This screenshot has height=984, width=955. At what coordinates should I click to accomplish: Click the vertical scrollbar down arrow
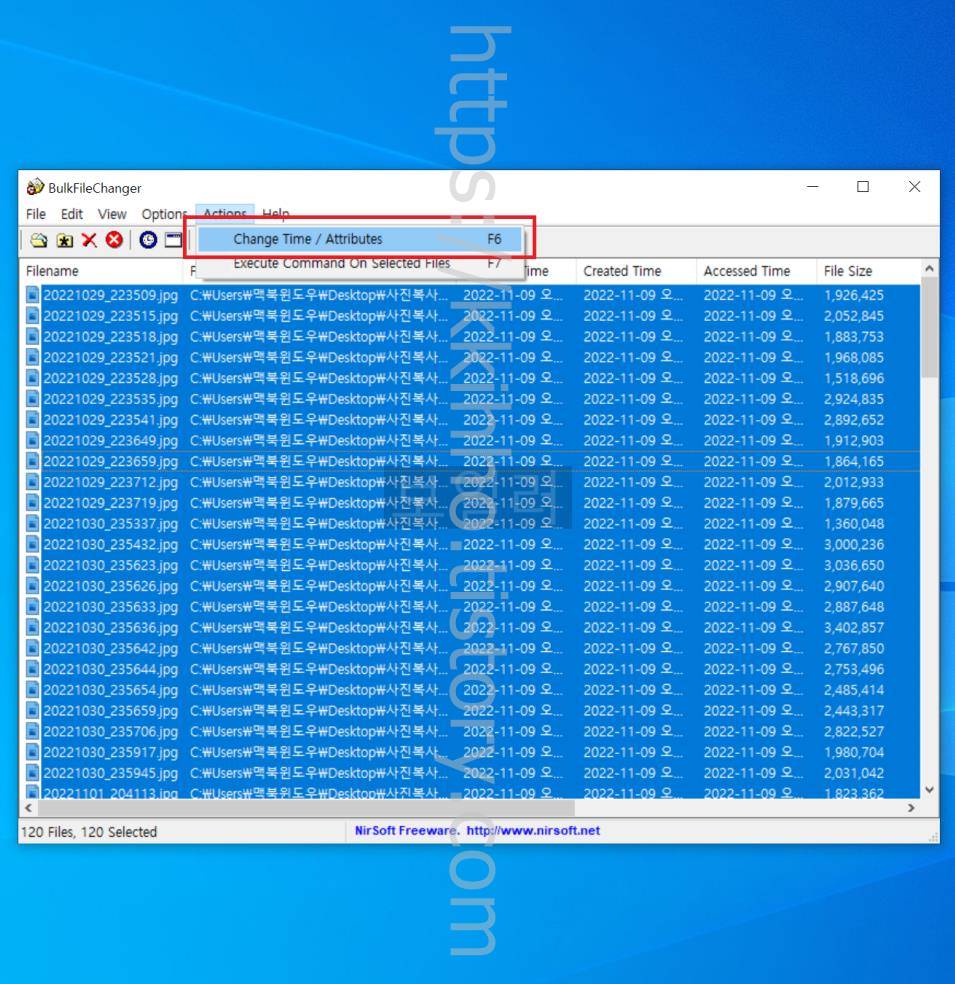click(929, 789)
